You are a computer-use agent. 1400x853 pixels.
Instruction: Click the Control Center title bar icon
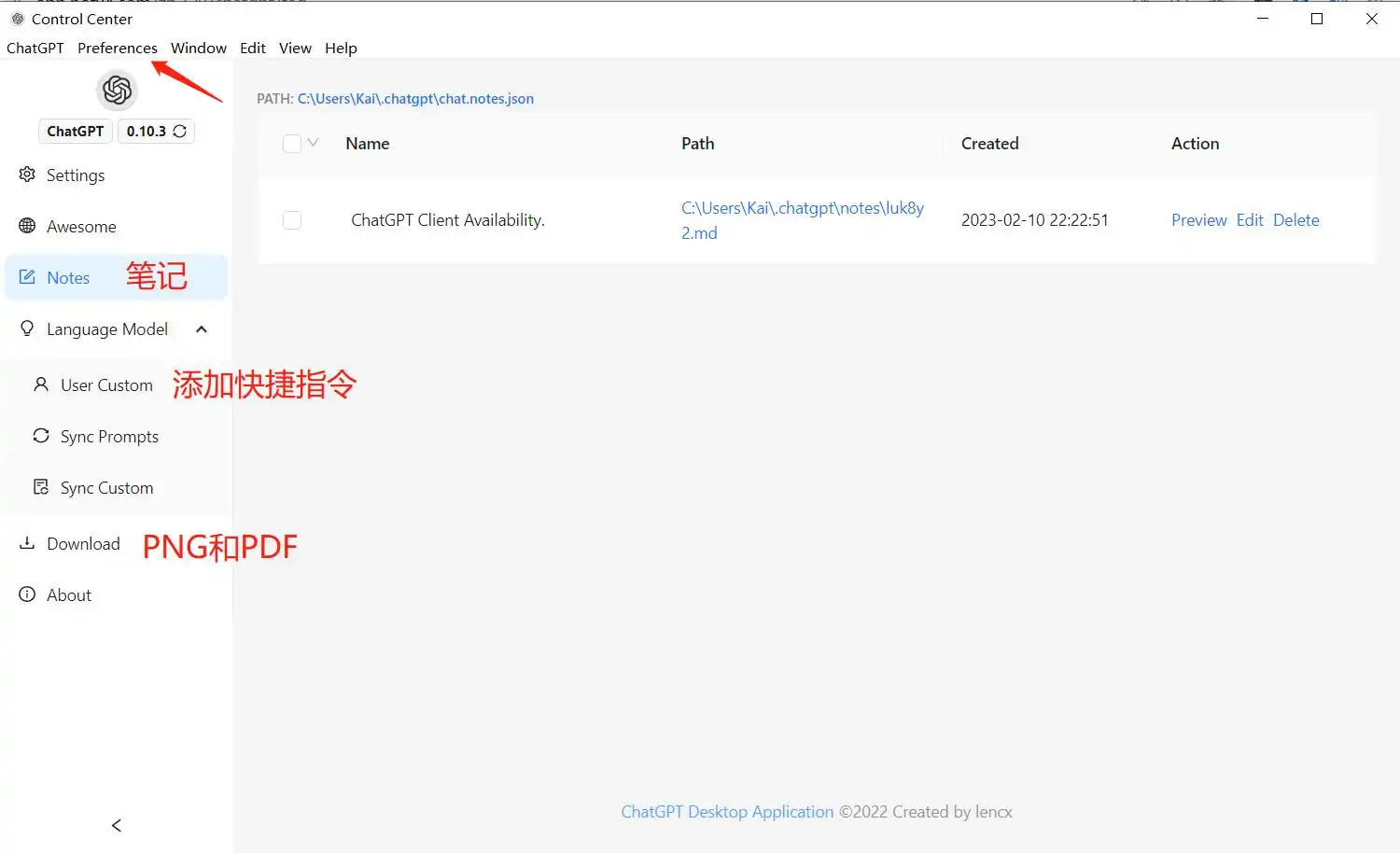click(17, 19)
